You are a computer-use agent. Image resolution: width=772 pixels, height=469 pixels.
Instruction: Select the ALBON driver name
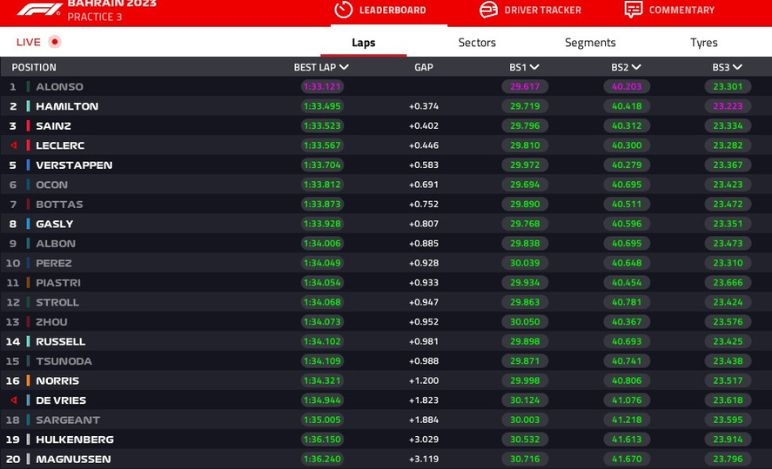point(56,244)
